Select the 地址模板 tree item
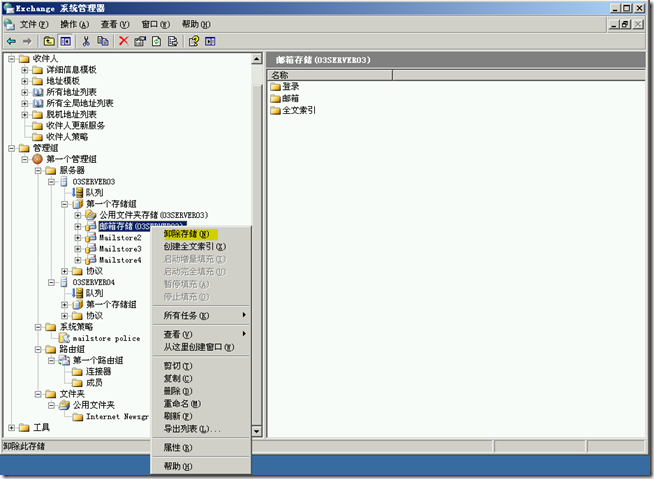Image resolution: width=654 pixels, height=479 pixels. 63,81
